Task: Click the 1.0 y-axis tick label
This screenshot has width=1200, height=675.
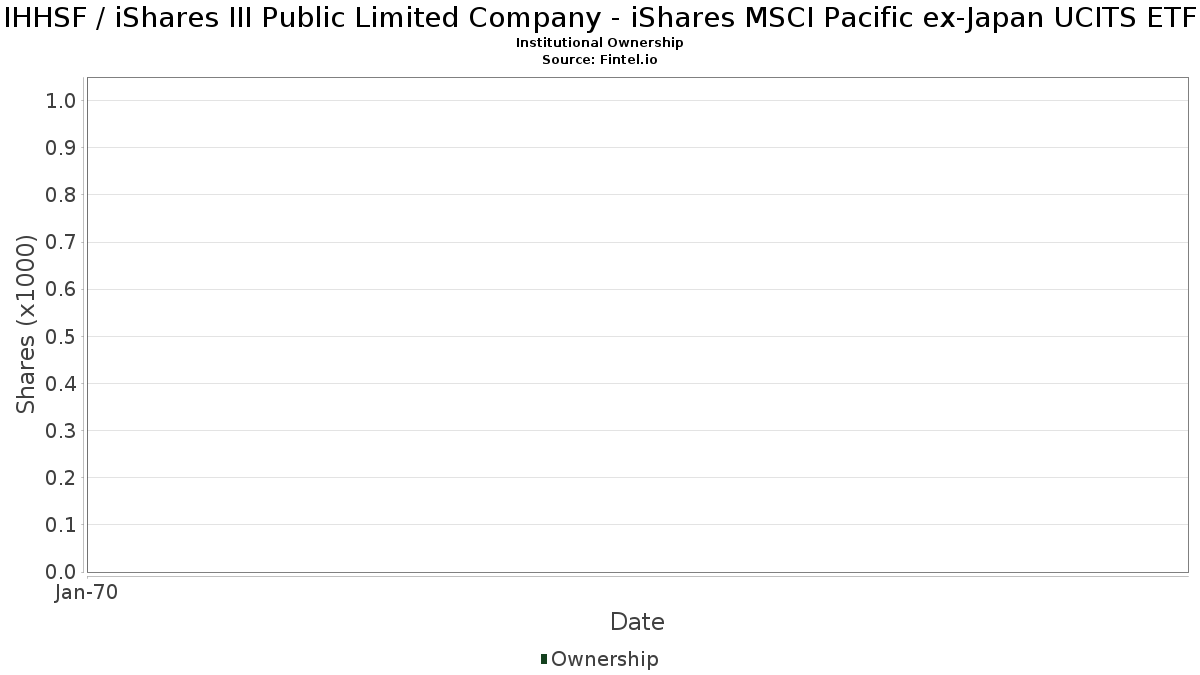Action: tap(61, 100)
